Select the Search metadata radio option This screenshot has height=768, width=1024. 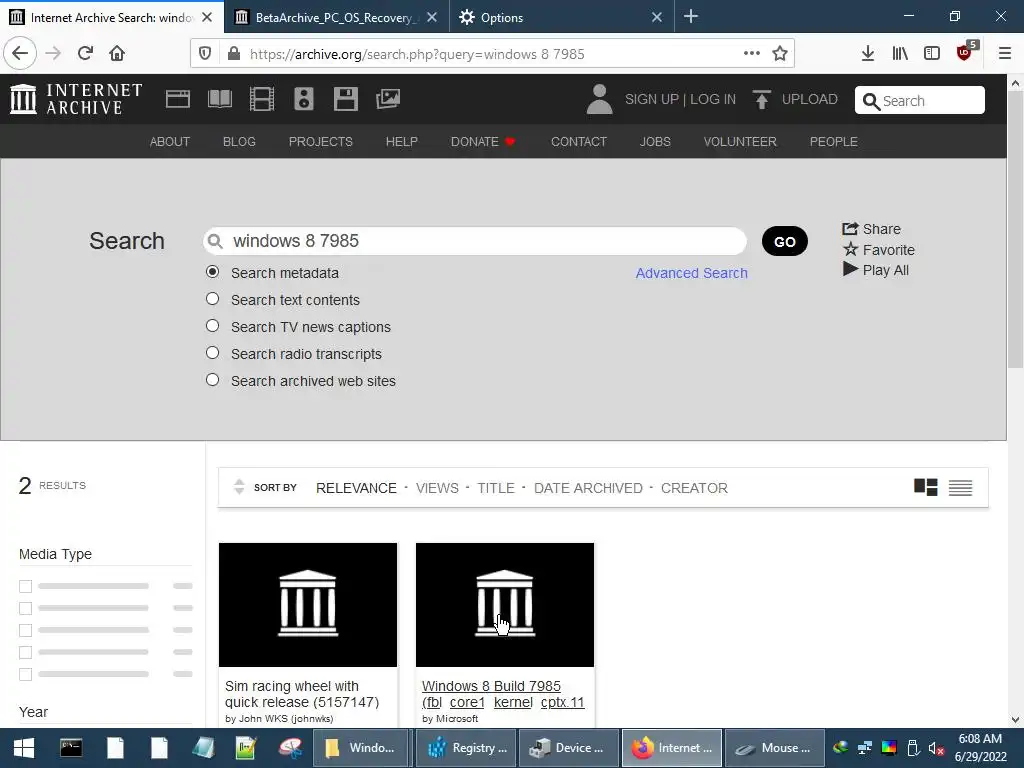(x=212, y=272)
